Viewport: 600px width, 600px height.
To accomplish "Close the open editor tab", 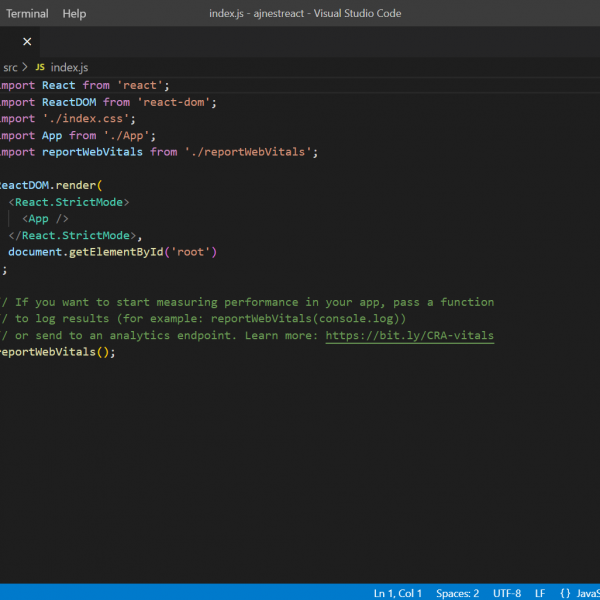I will (x=27, y=42).
